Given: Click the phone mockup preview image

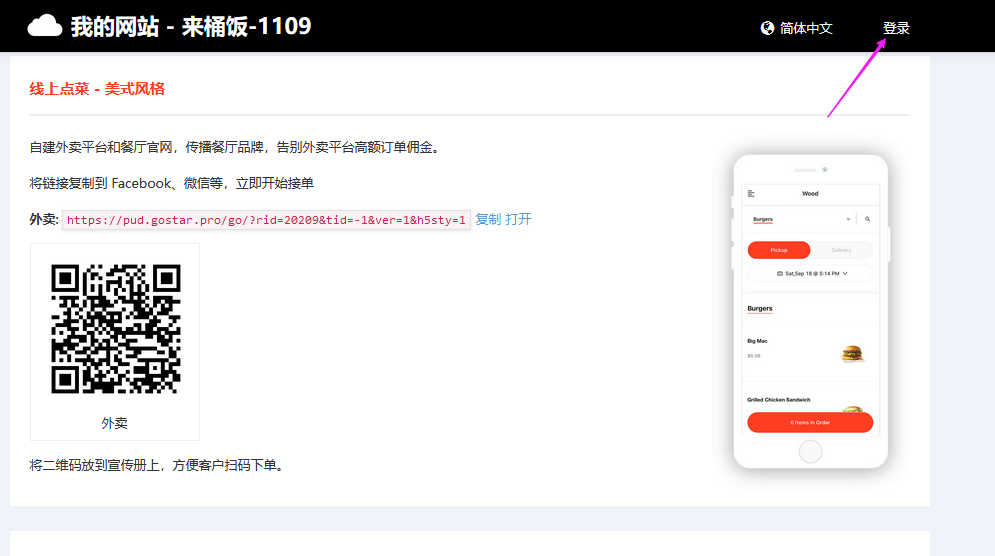Looking at the screenshot, I should tap(810, 311).
